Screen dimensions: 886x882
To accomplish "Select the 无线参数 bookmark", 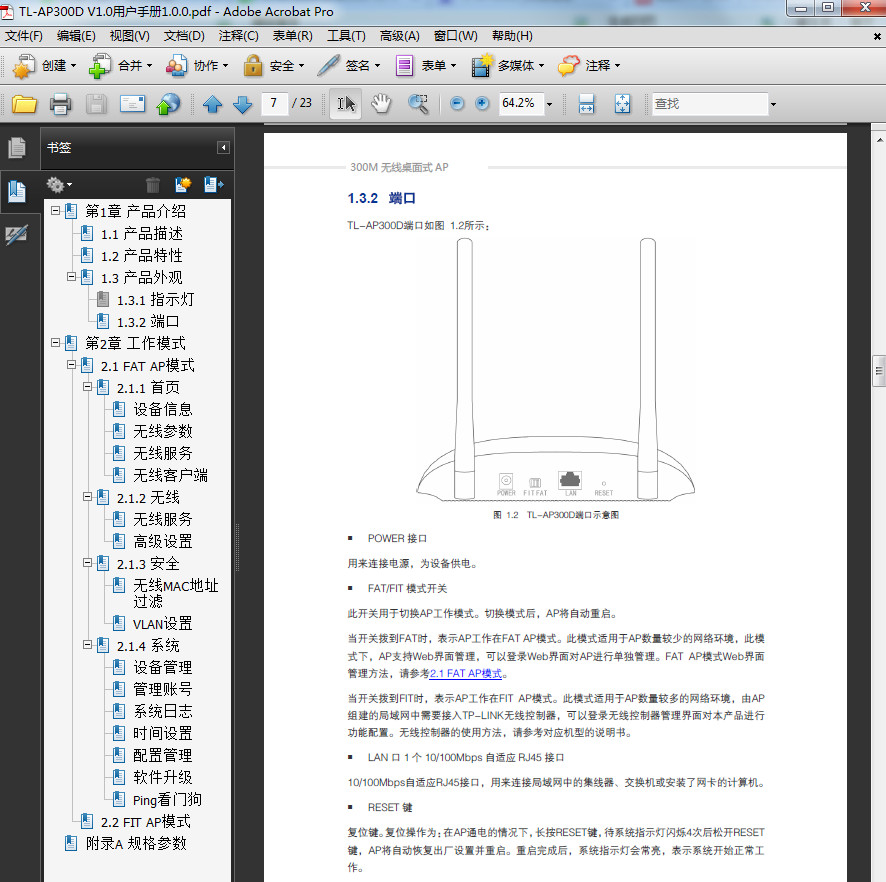I will pos(163,431).
